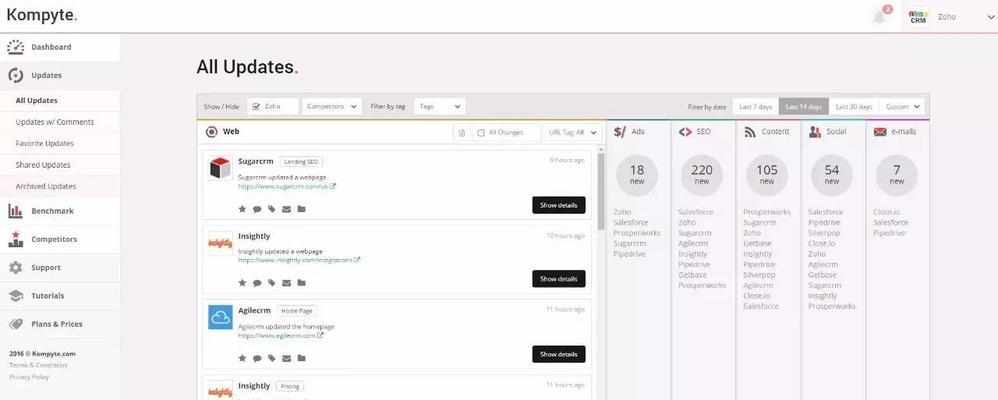Click the Web feed vertical scrollbar

click(x=601, y=191)
